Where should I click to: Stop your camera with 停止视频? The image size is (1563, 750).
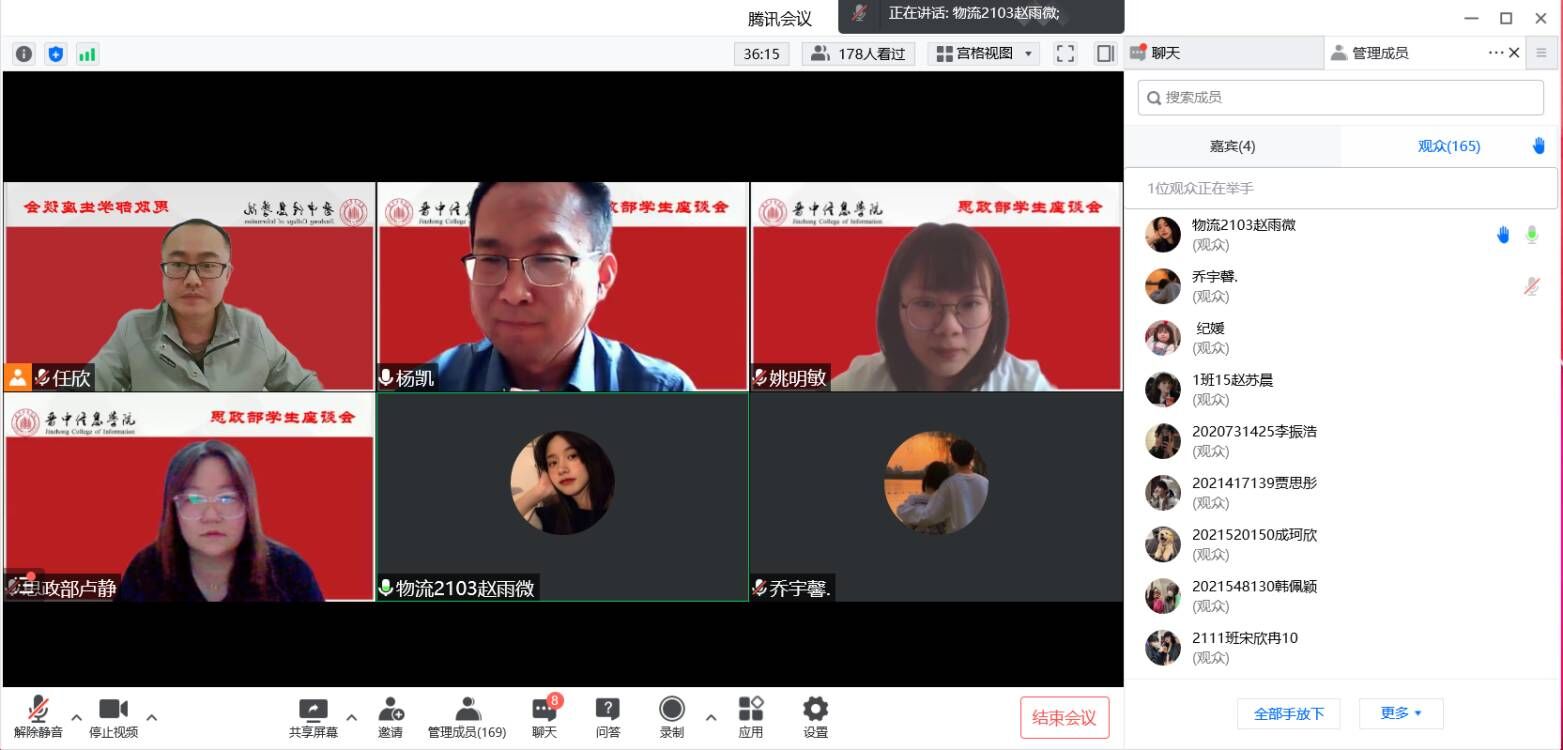(113, 716)
